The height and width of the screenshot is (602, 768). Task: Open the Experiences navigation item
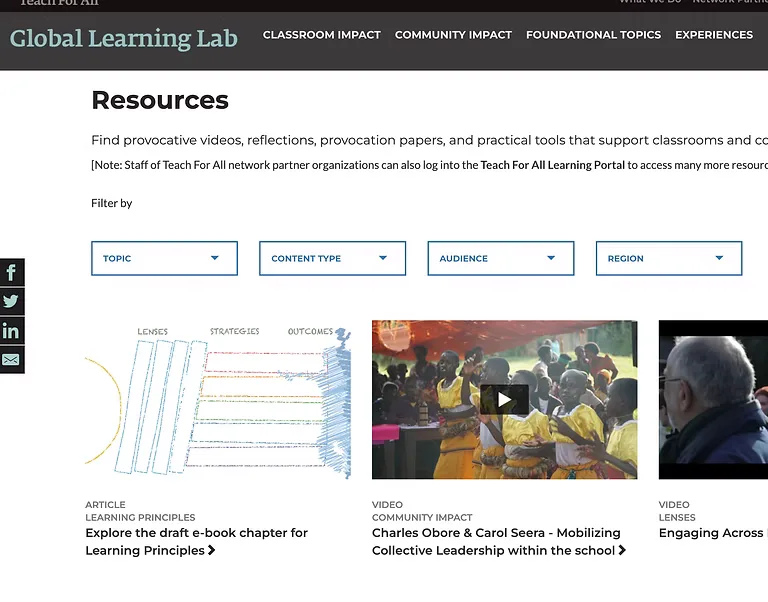[714, 35]
